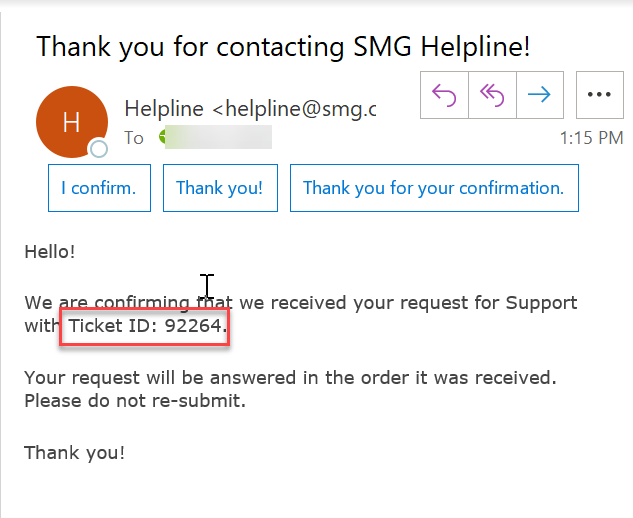The image size is (633, 518).
Task: Click the 'To' recipient label
Action: 134,138
